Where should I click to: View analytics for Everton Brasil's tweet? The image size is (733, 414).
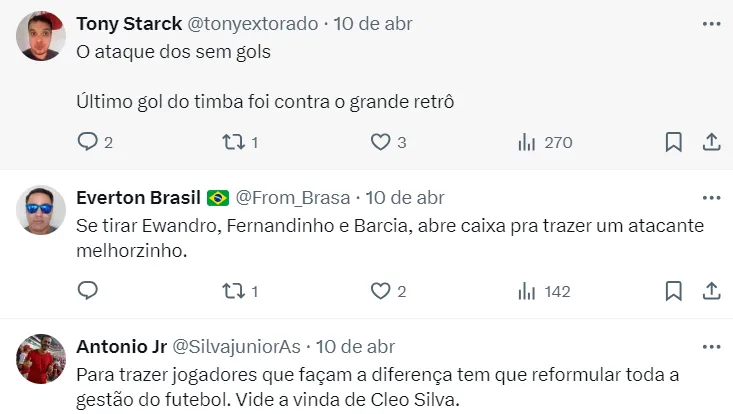pyautogui.click(x=527, y=291)
